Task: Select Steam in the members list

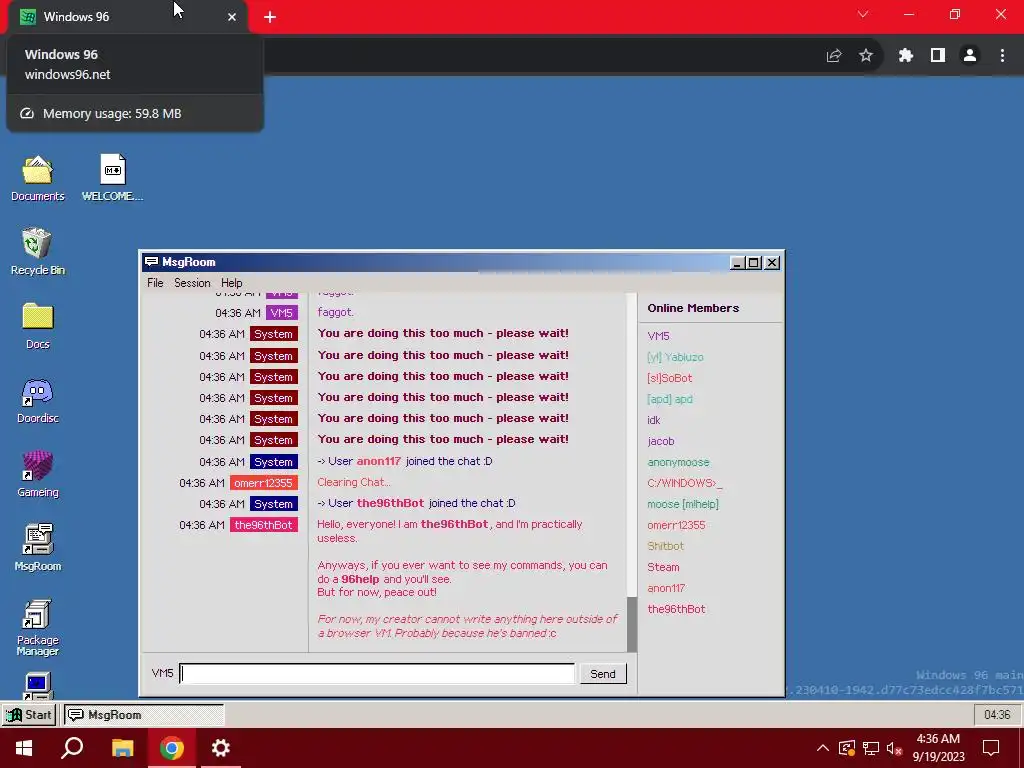Action: coord(663,567)
